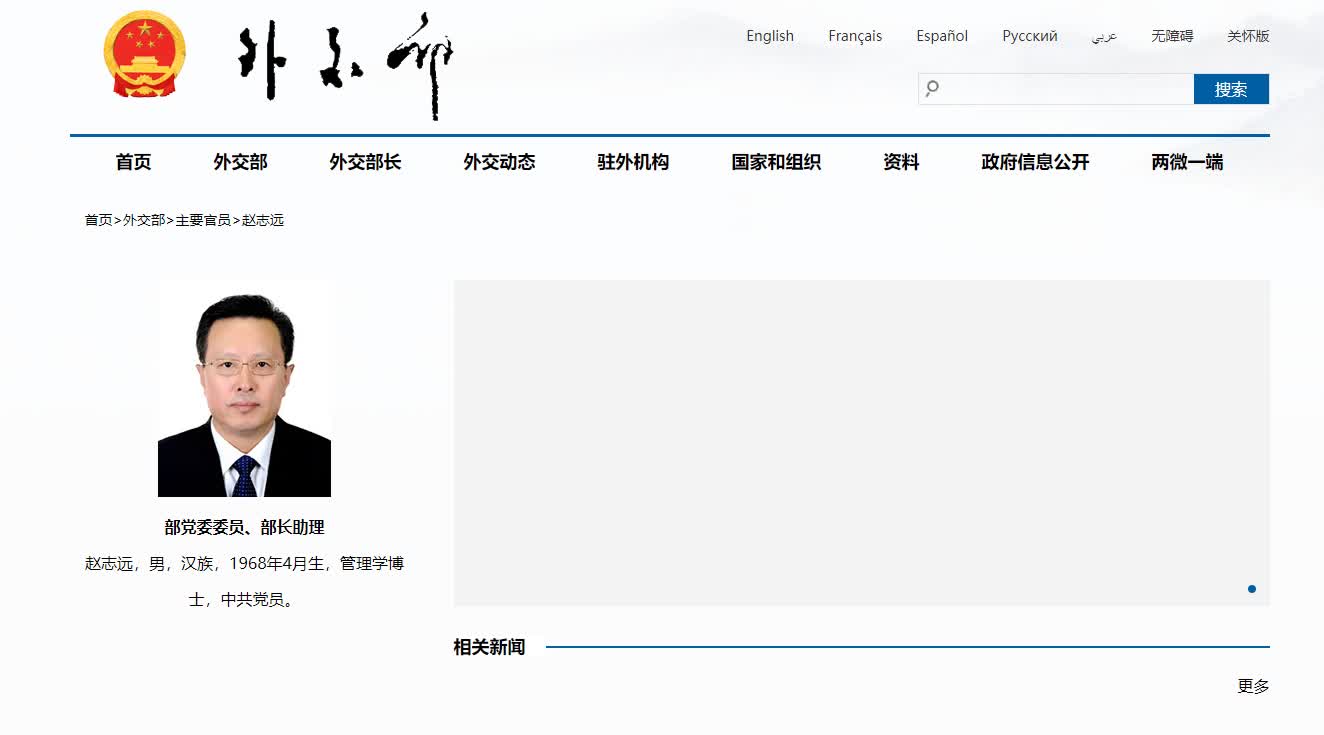Click 主要官员 in the breadcrumb trail
Viewport: 1324px width, 735px height.
(203, 220)
